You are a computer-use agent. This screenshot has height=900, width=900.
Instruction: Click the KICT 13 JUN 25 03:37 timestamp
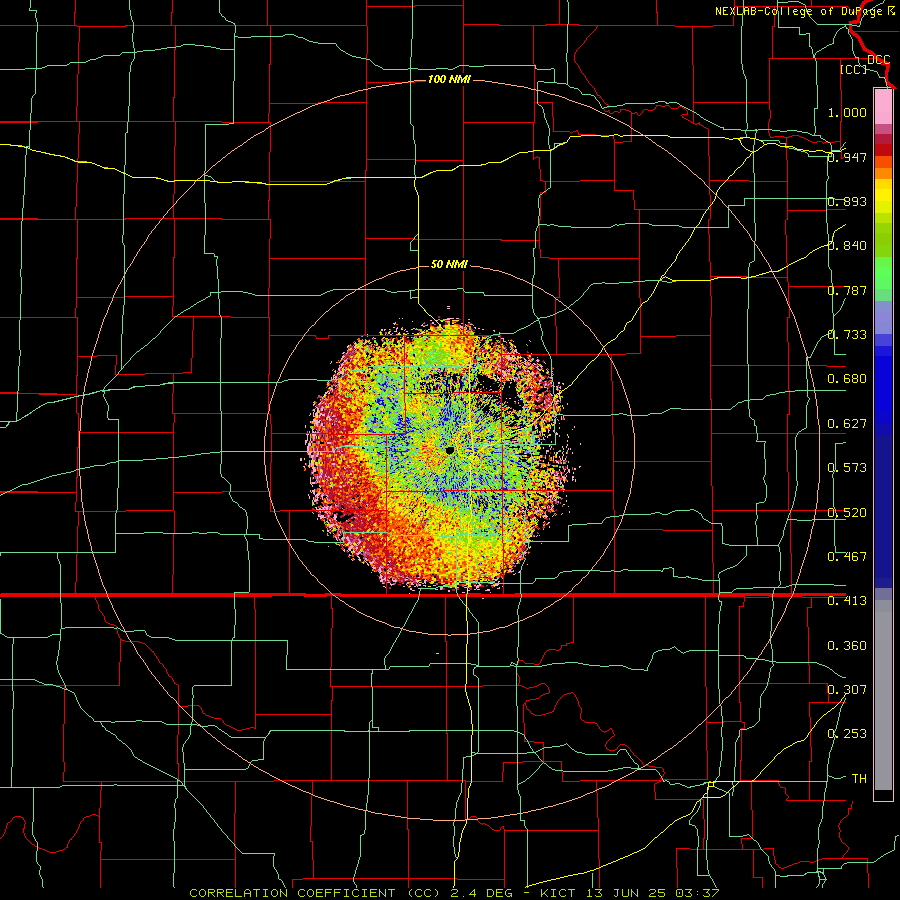(x=630, y=893)
